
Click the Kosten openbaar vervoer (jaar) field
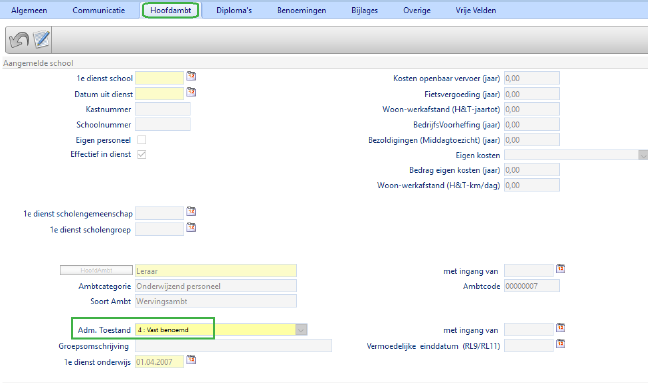[x=532, y=78]
